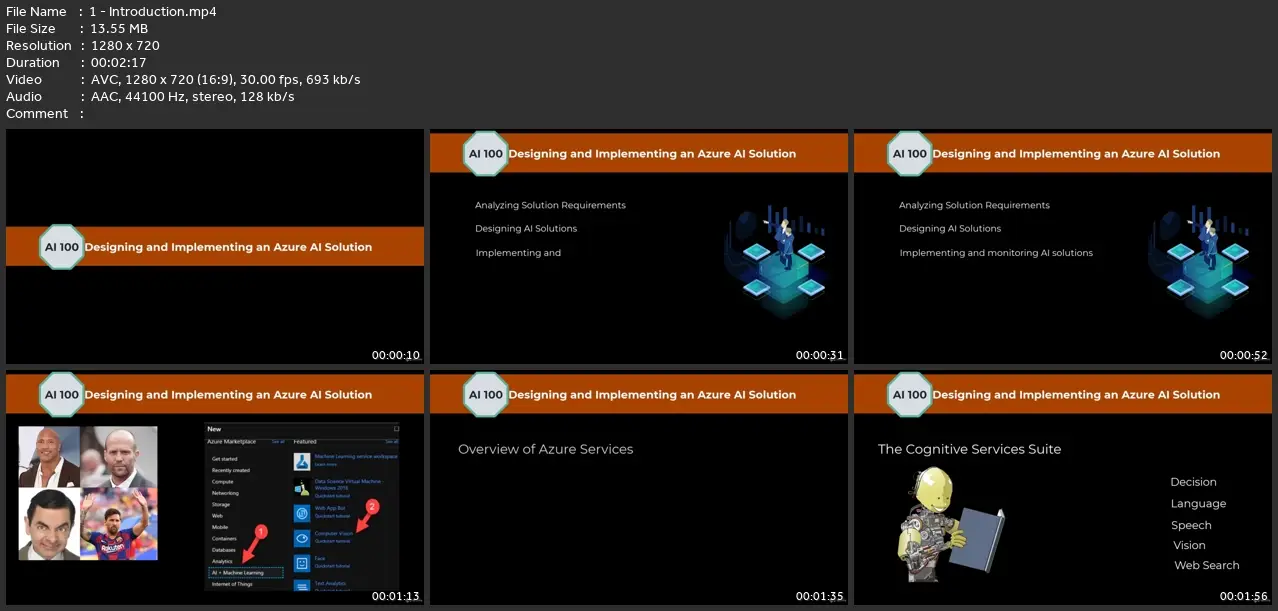
Task: Click the Face smiley icon
Action: pyautogui.click(x=302, y=563)
